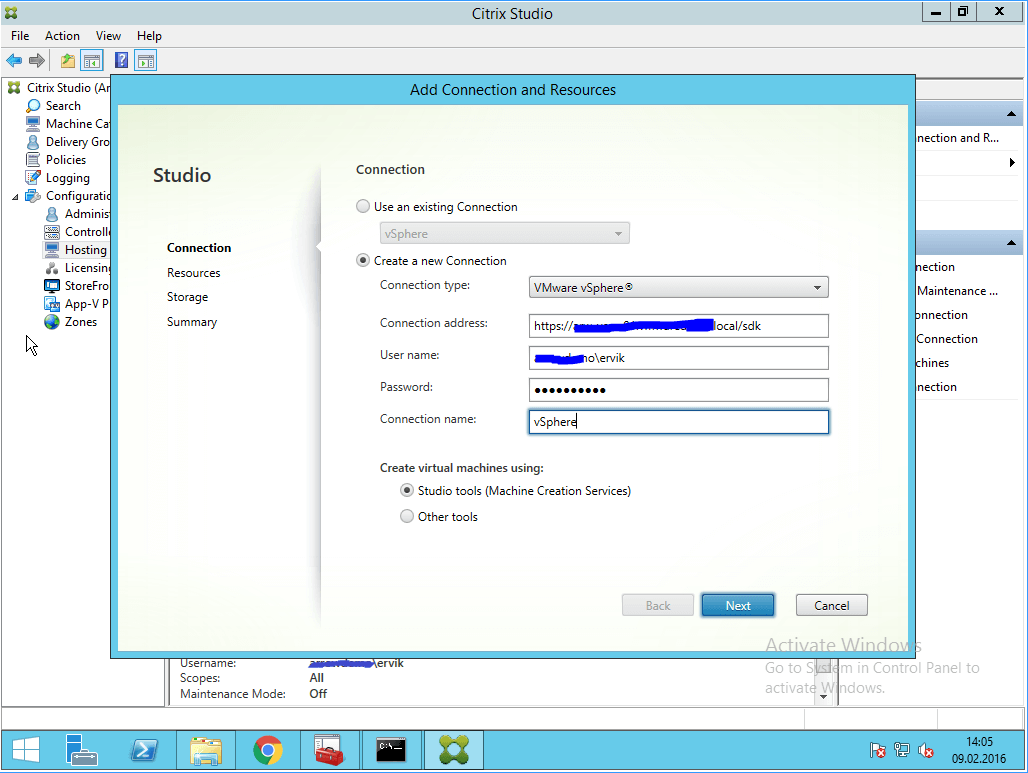Open the File menu
1028x773 pixels.
tap(20, 36)
